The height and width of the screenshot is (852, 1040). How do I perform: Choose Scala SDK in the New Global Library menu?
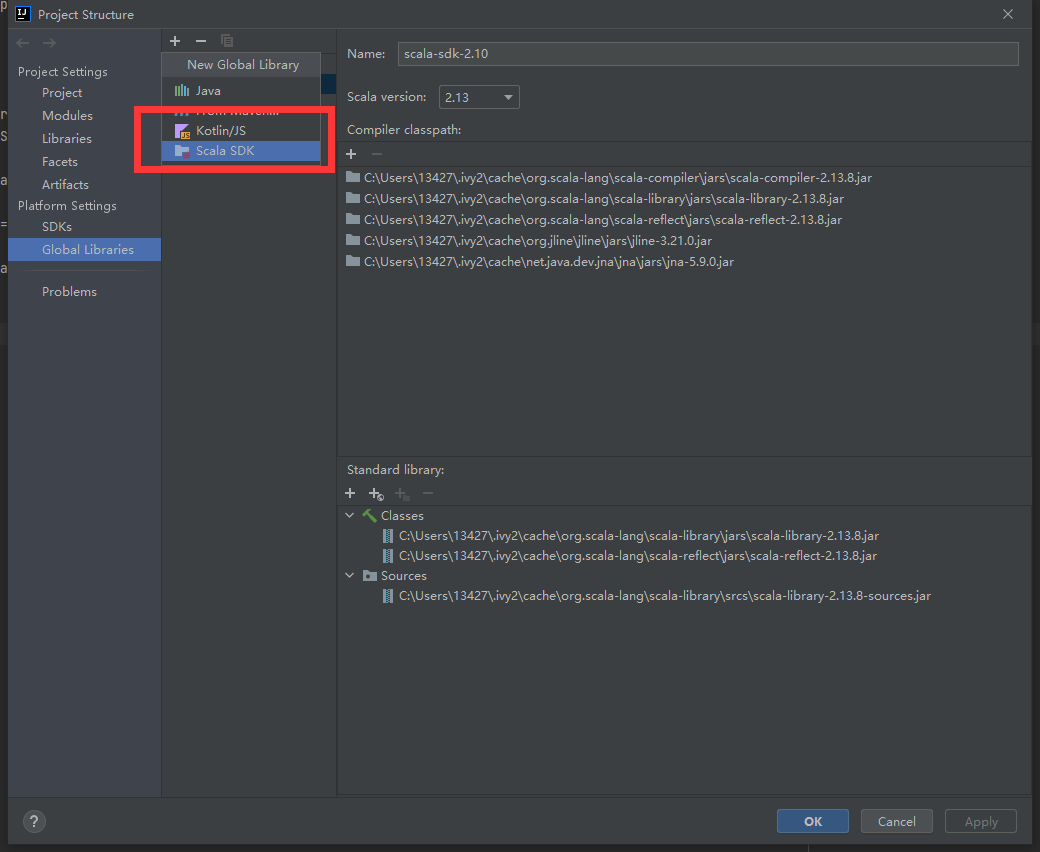241,151
